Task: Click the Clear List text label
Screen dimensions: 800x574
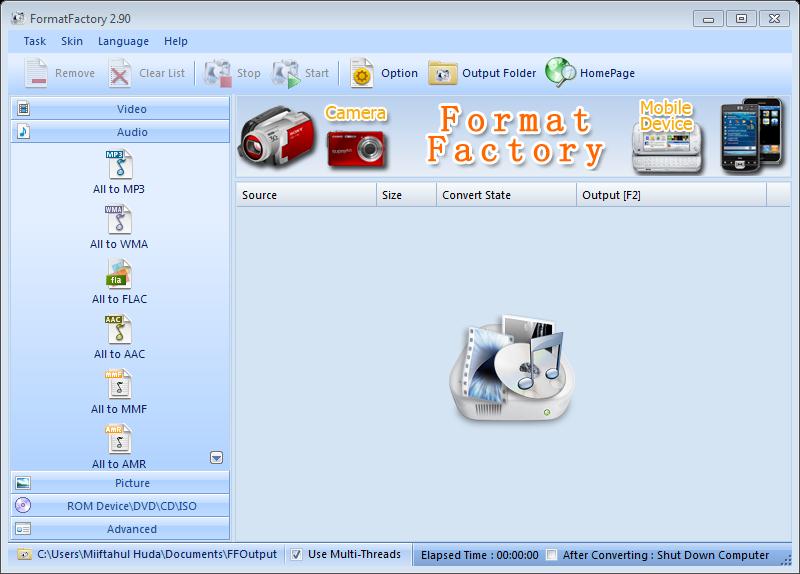Action: 162,73
